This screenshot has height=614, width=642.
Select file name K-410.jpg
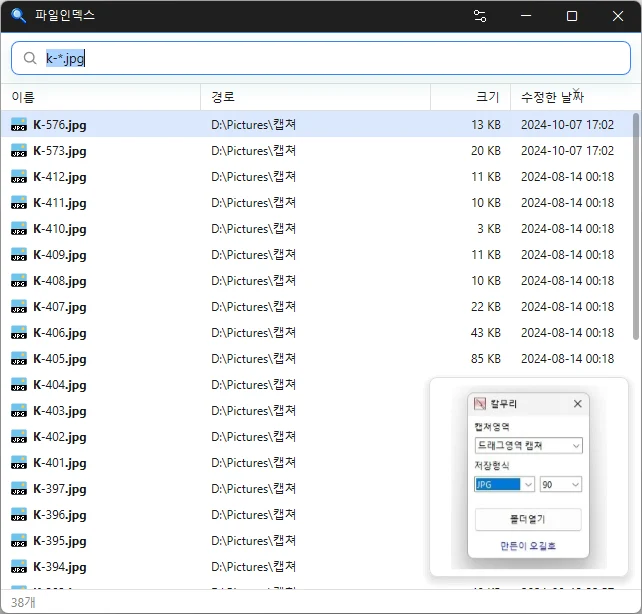pyautogui.click(x=60, y=229)
